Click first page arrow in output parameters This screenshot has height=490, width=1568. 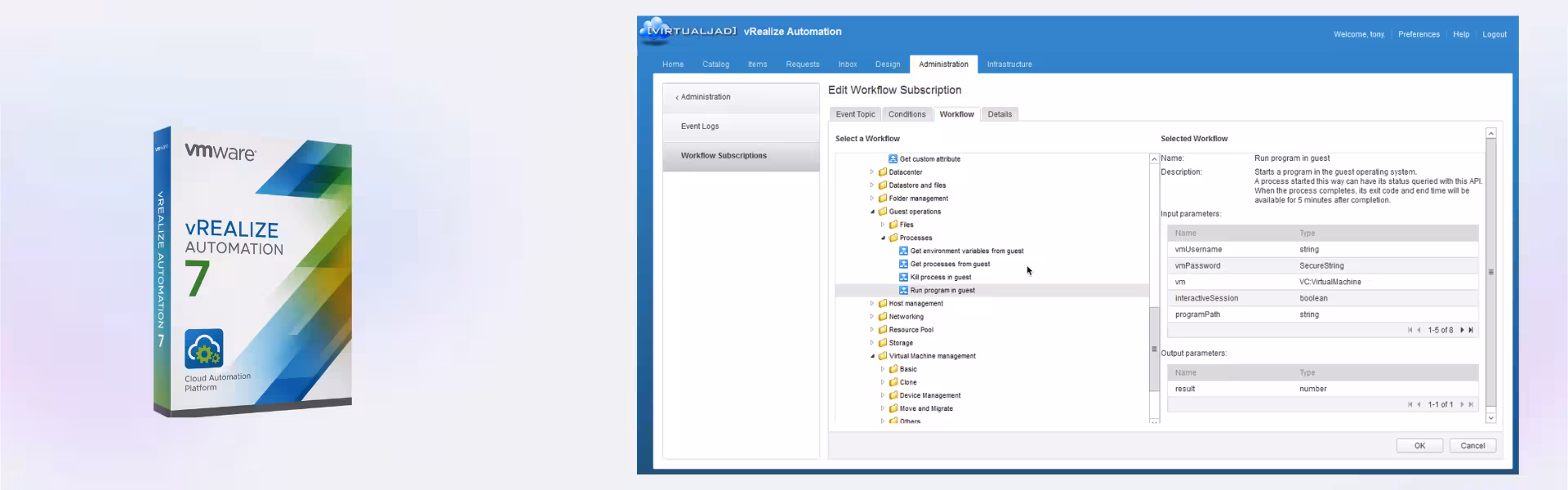(x=1410, y=404)
